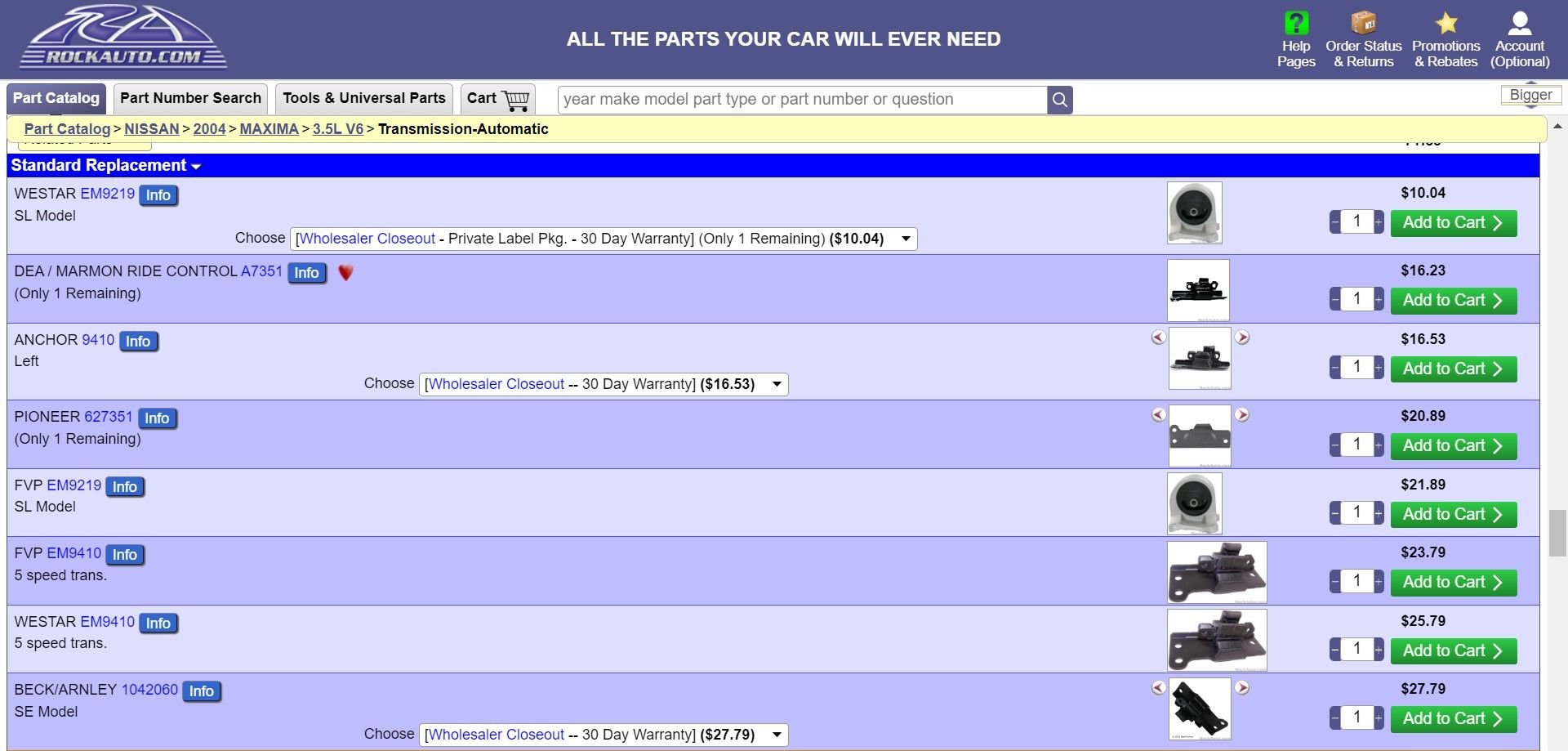Image resolution: width=1568 pixels, height=751 pixels.
Task: Click the search magnifier icon
Action: (x=1059, y=100)
